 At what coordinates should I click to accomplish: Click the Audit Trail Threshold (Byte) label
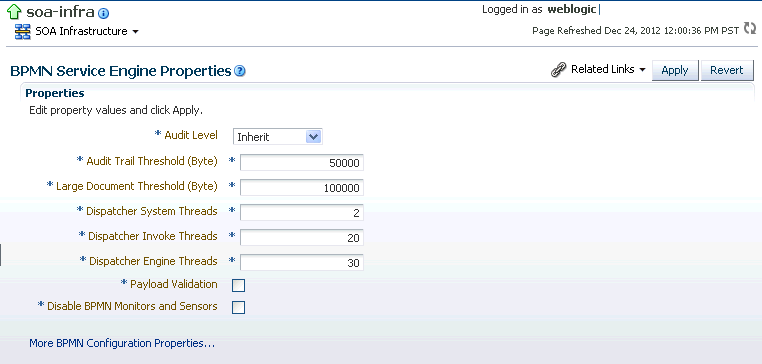152,161
